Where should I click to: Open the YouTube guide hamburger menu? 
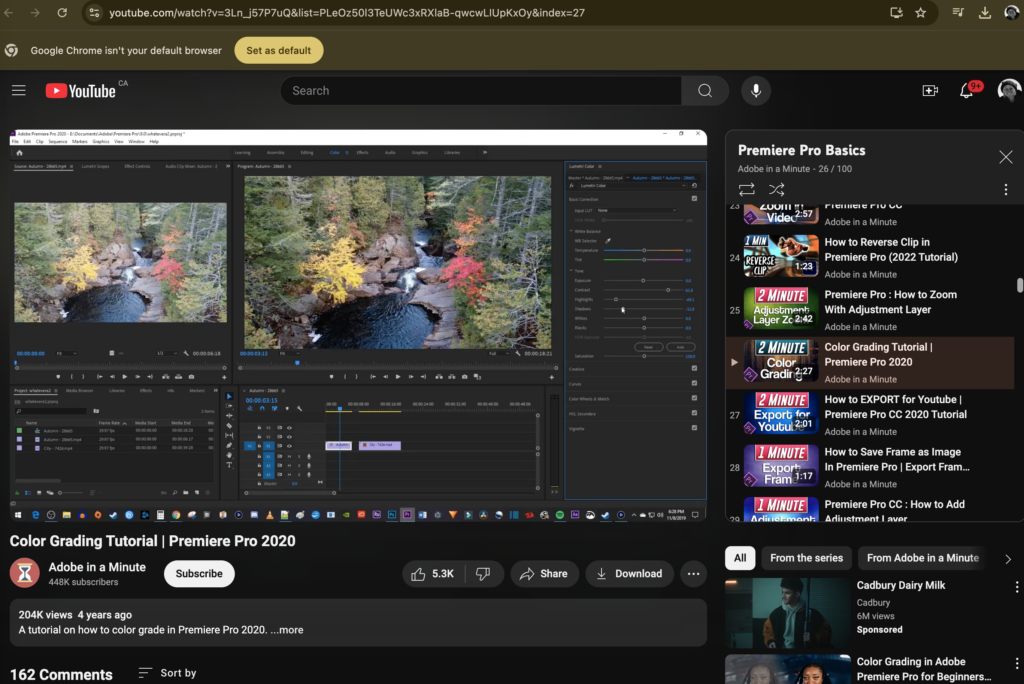click(x=18, y=91)
